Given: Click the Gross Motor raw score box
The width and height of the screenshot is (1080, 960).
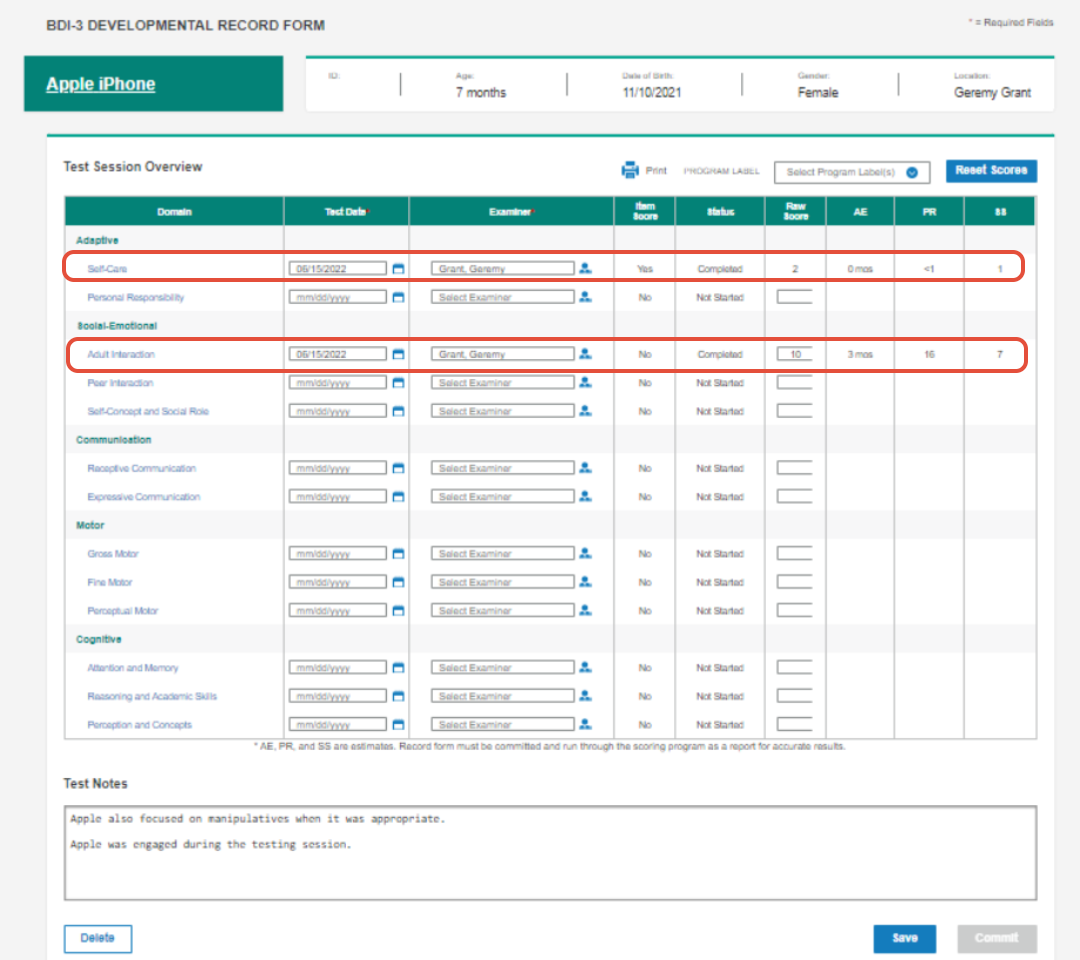Looking at the screenshot, I should point(795,553).
